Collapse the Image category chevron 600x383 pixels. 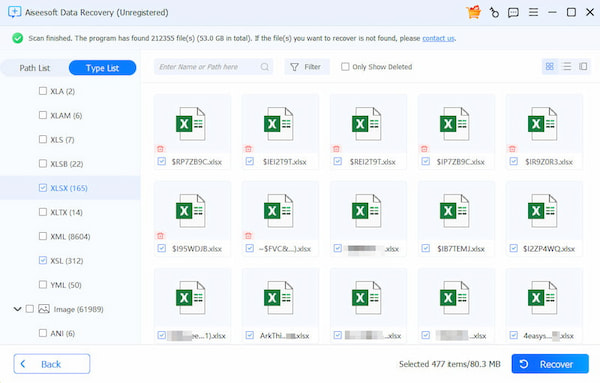coord(17,309)
